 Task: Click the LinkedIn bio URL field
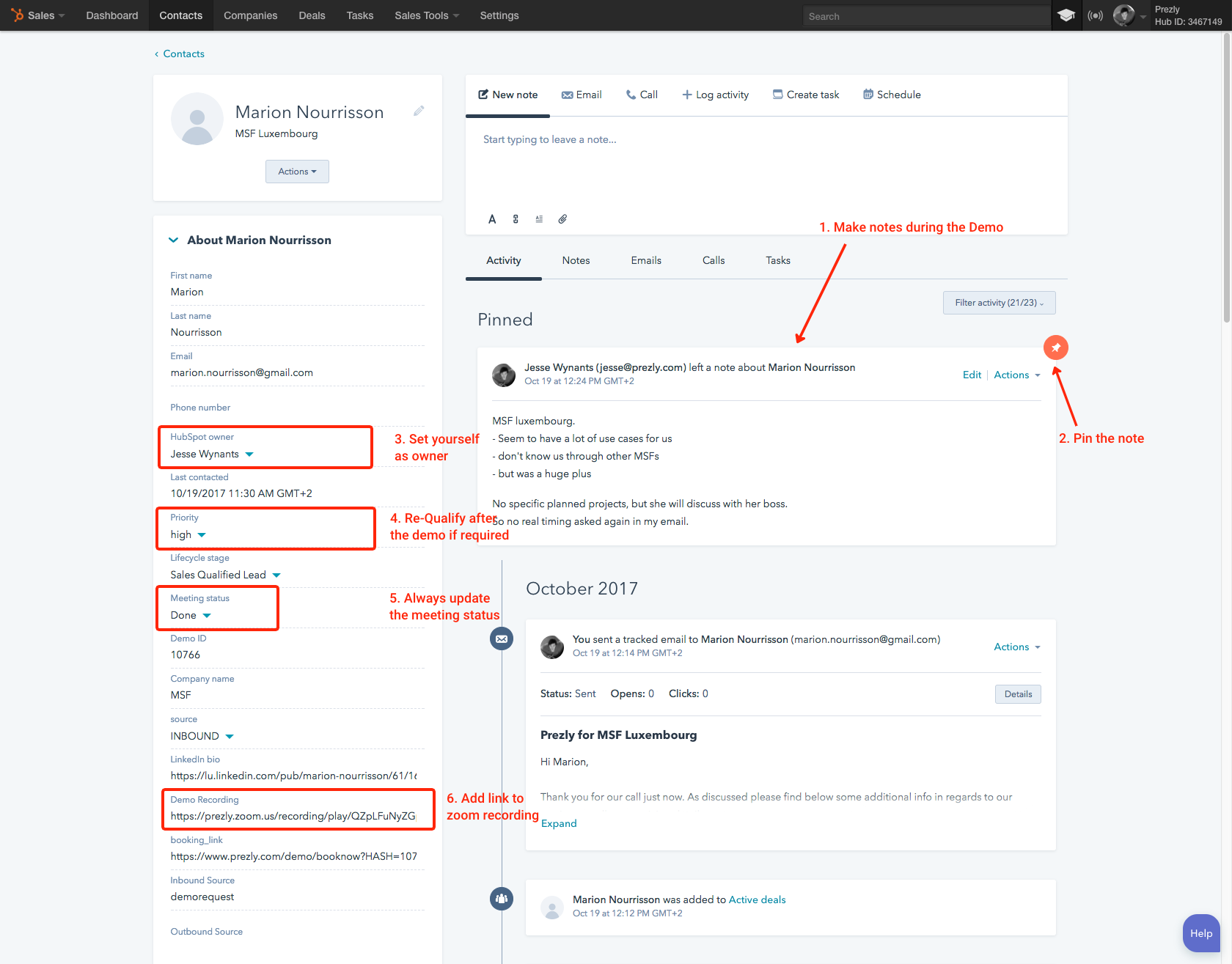click(293, 776)
